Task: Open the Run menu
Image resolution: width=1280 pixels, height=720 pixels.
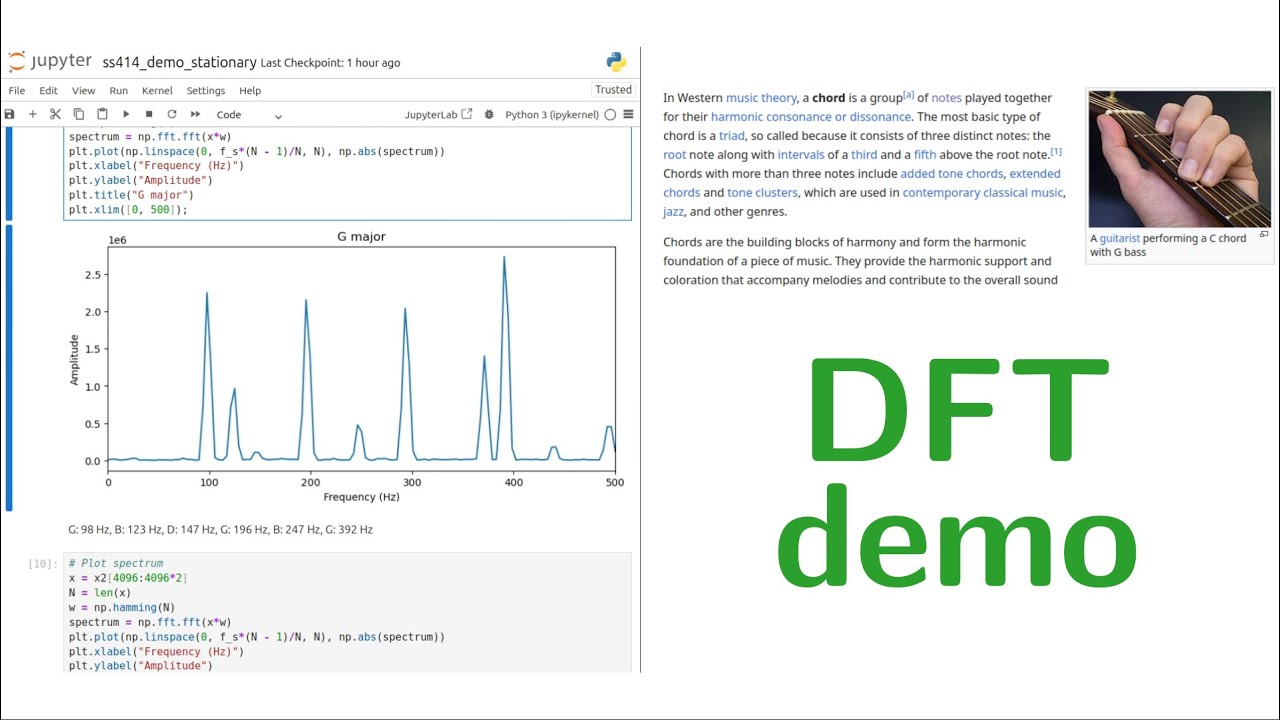Action: [118, 90]
